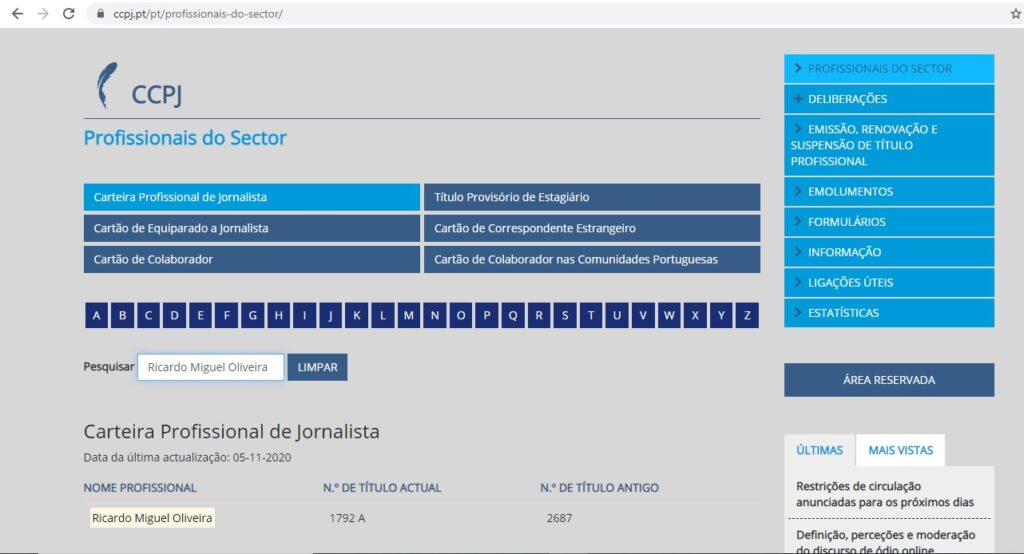Filter names by letter Q
Screen dimensions: 1024x554
click(x=513, y=316)
